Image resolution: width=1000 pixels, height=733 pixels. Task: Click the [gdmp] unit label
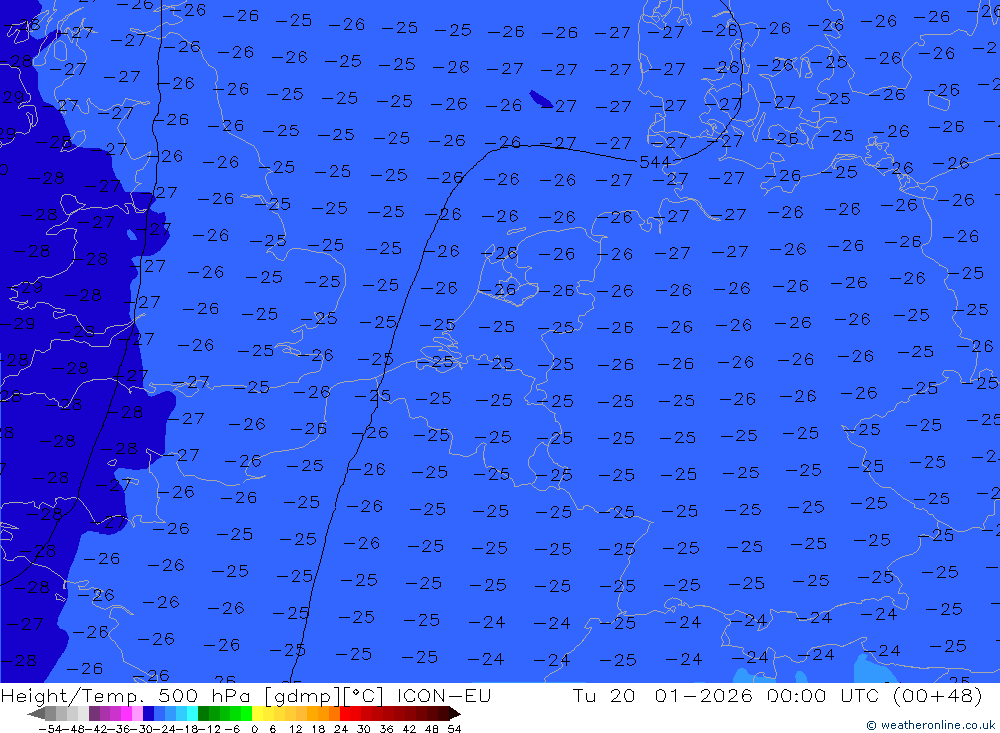[x=302, y=696]
